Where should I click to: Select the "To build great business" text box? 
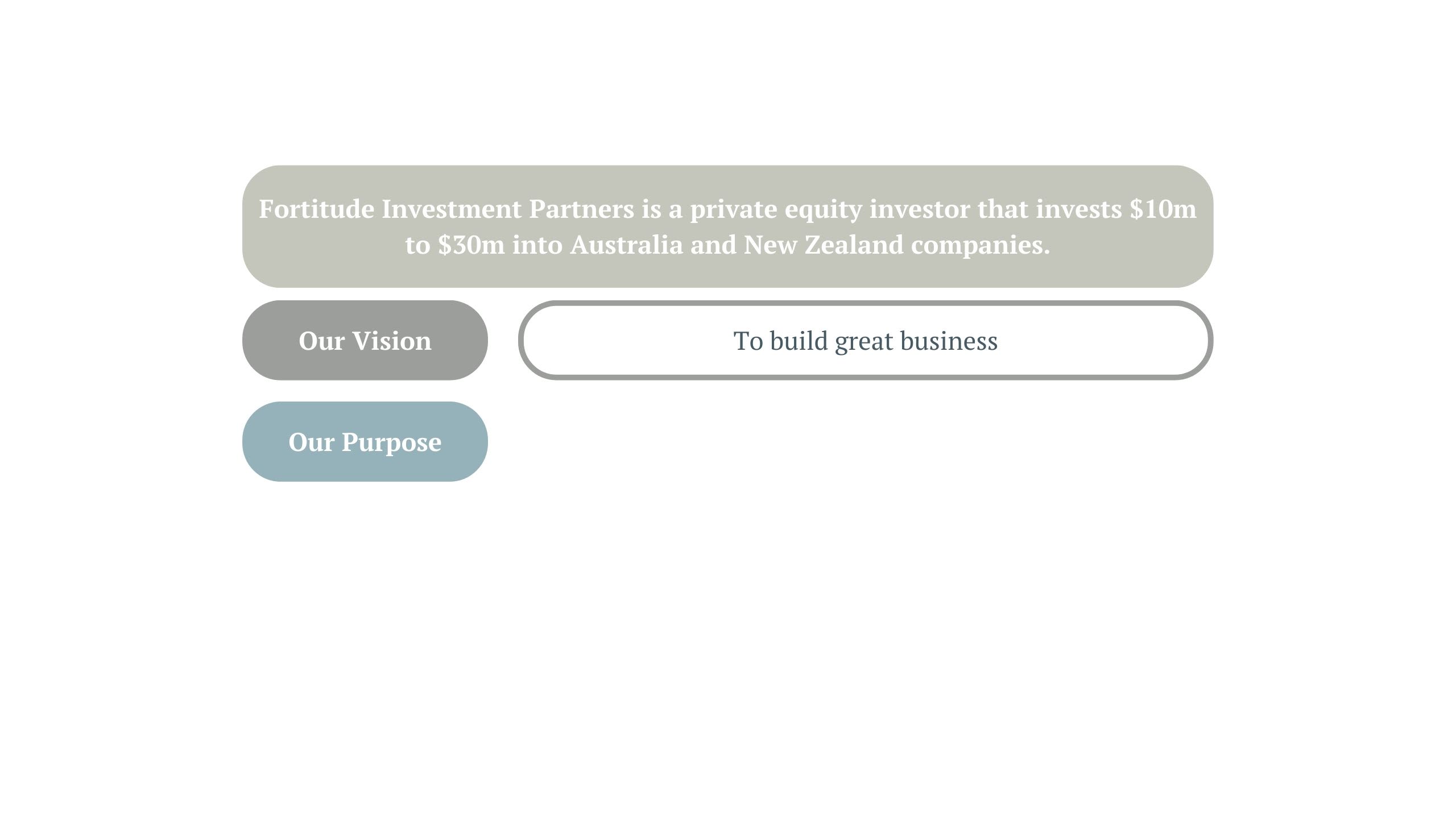point(865,340)
